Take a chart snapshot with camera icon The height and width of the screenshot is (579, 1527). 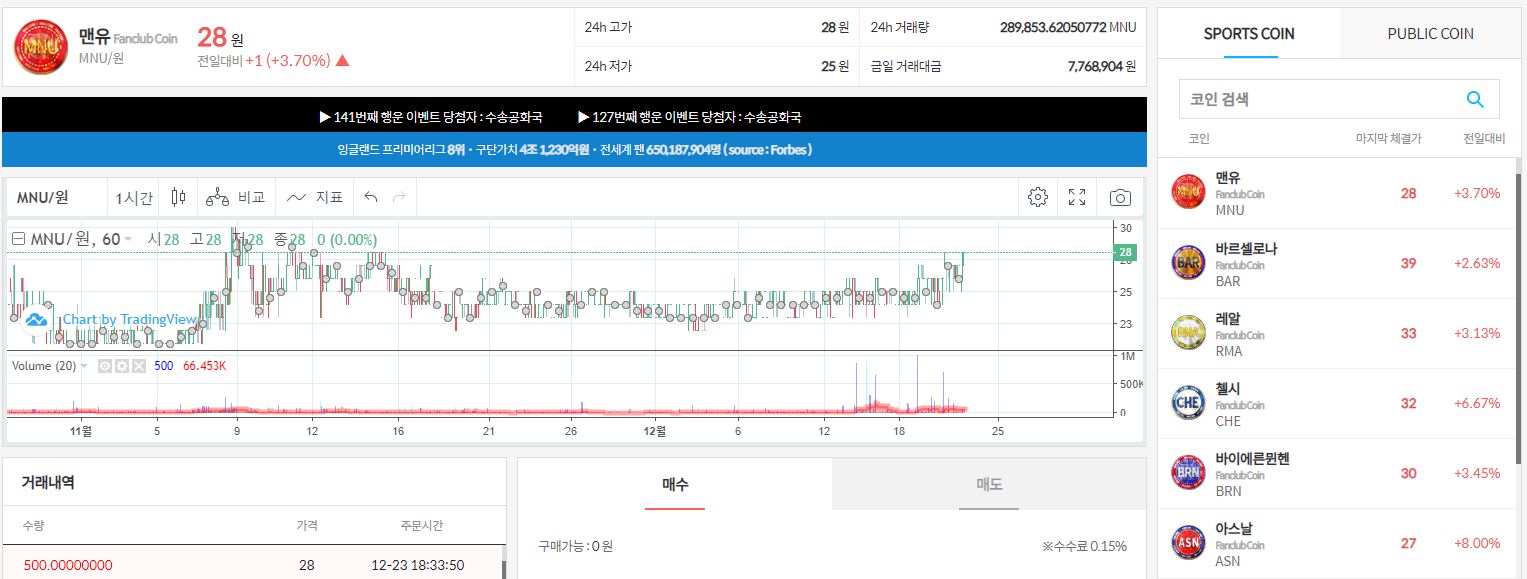click(1121, 197)
